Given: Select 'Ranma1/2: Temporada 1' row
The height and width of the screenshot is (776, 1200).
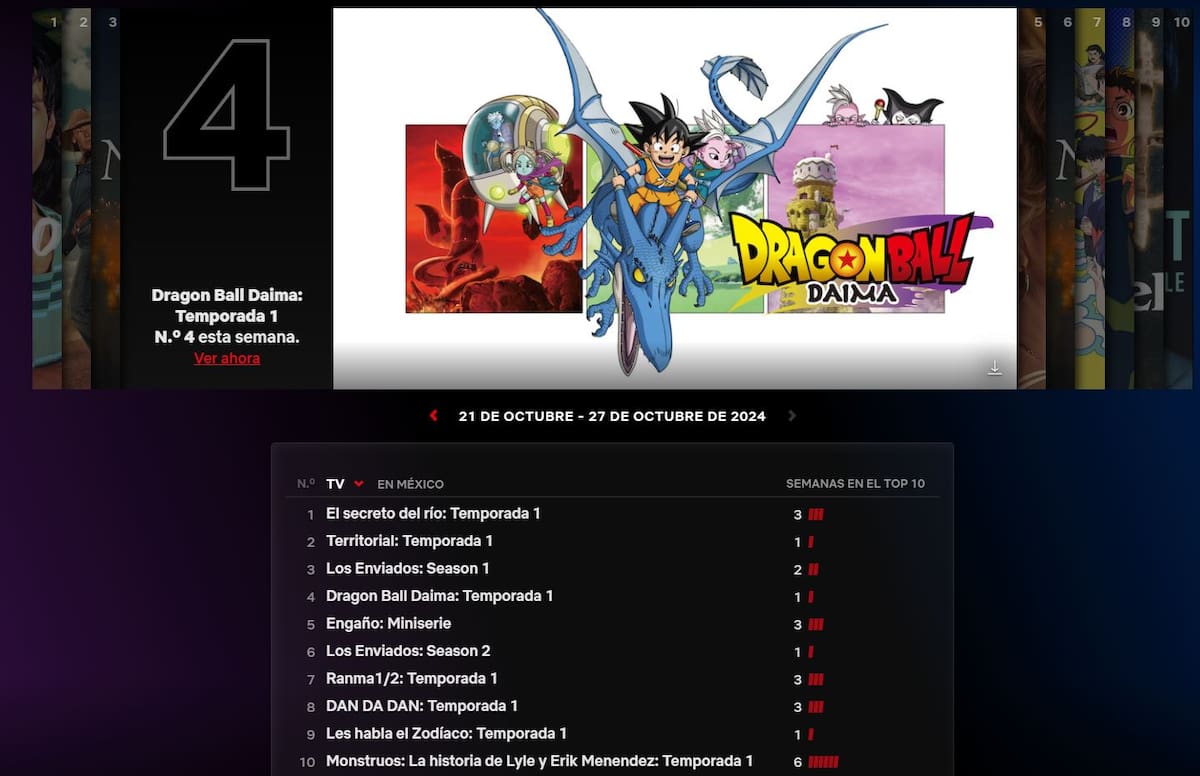Looking at the screenshot, I should [612, 679].
